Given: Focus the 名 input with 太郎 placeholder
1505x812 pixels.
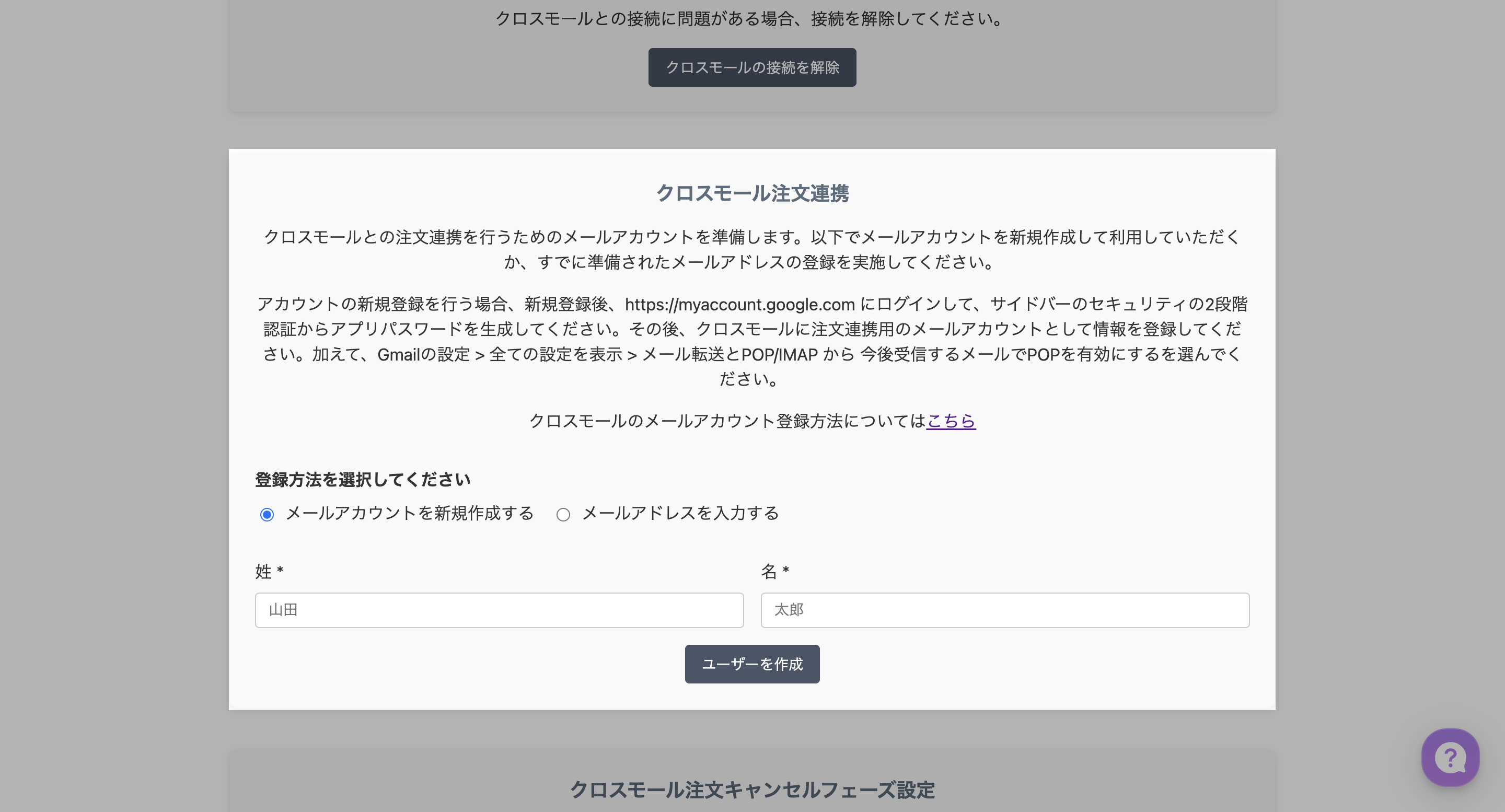Looking at the screenshot, I should (x=1004, y=610).
